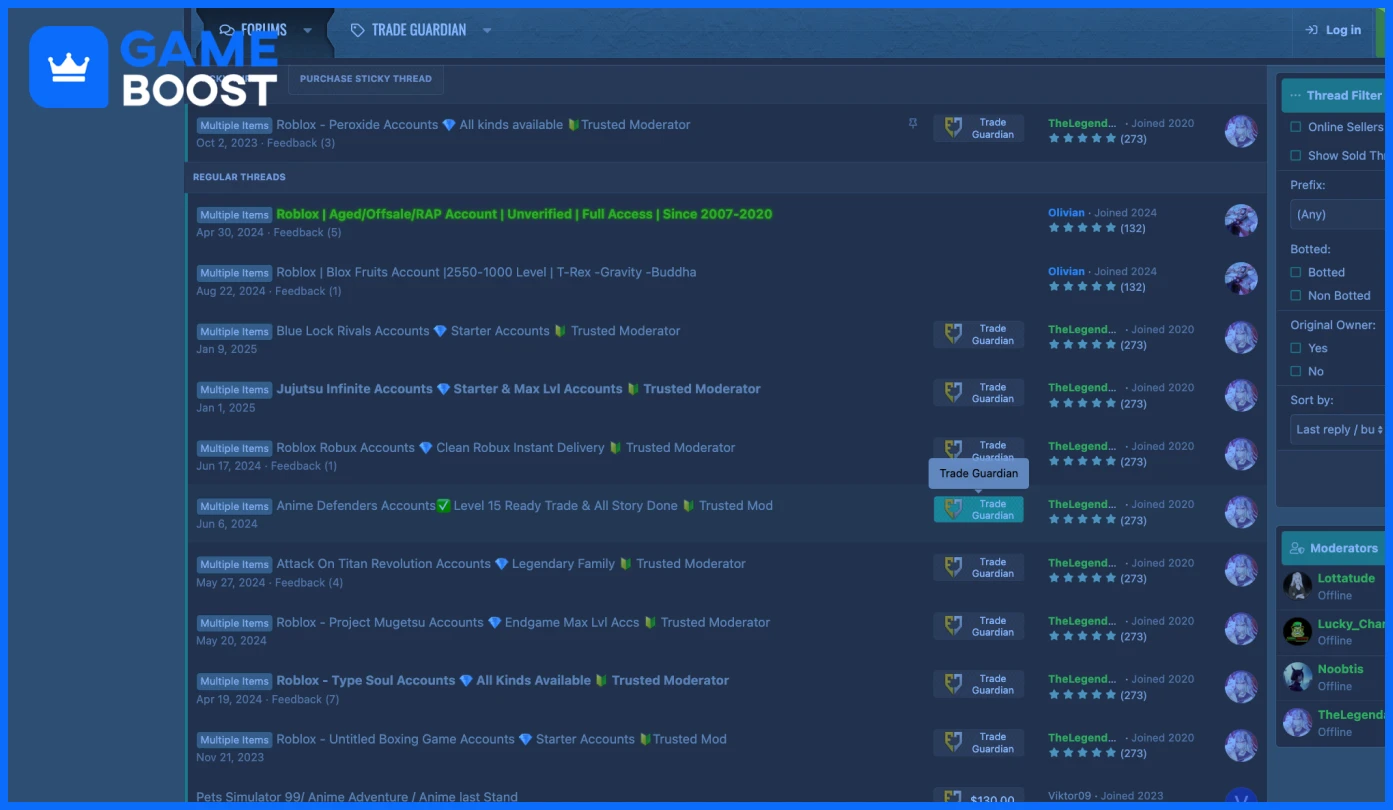Click Multiple Items prefix on Type Soul thread
Screen dimensions: 1393x810
pos(234,681)
